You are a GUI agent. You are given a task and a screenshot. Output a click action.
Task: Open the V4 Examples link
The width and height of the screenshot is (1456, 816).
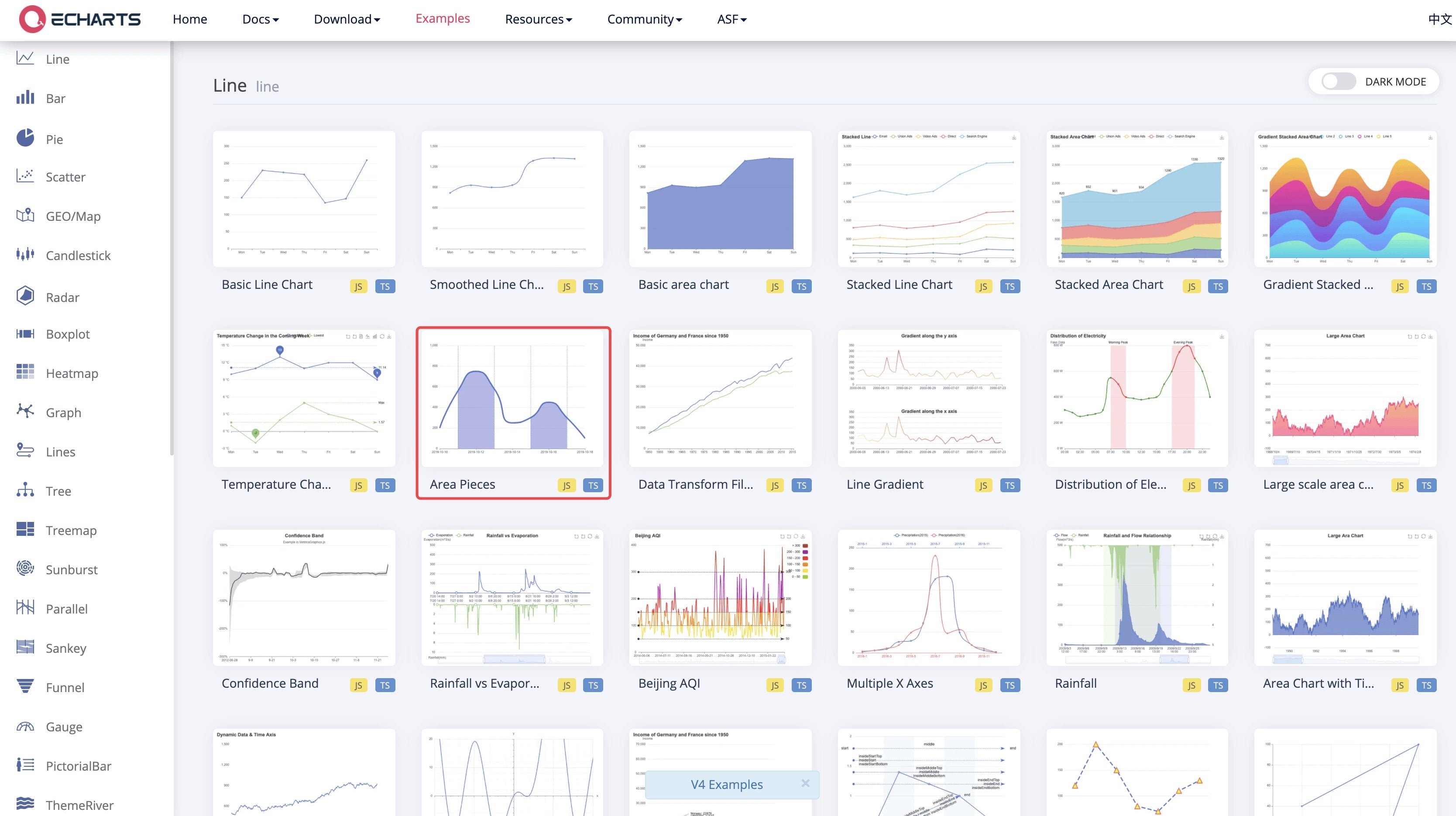coord(726,784)
